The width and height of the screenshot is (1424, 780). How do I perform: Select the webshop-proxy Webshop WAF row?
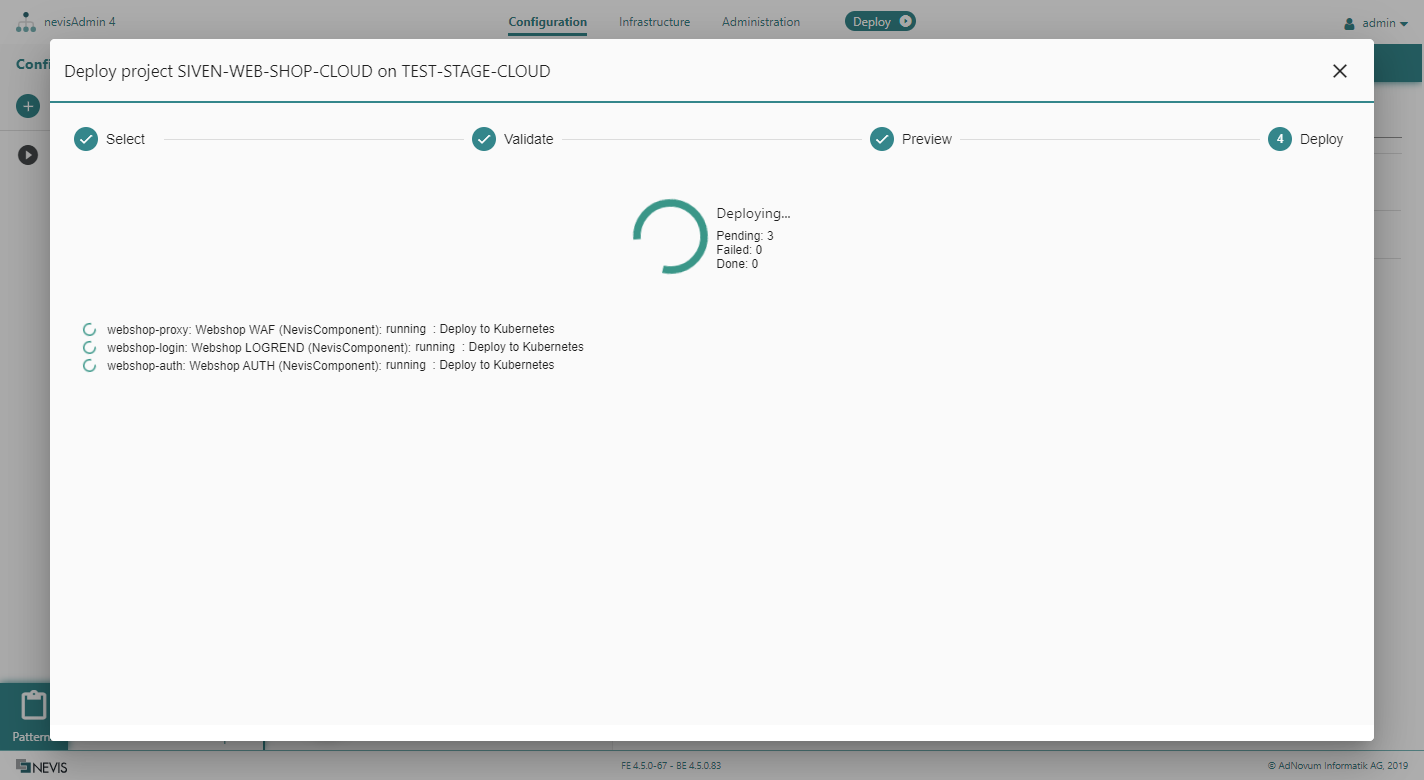coord(330,329)
